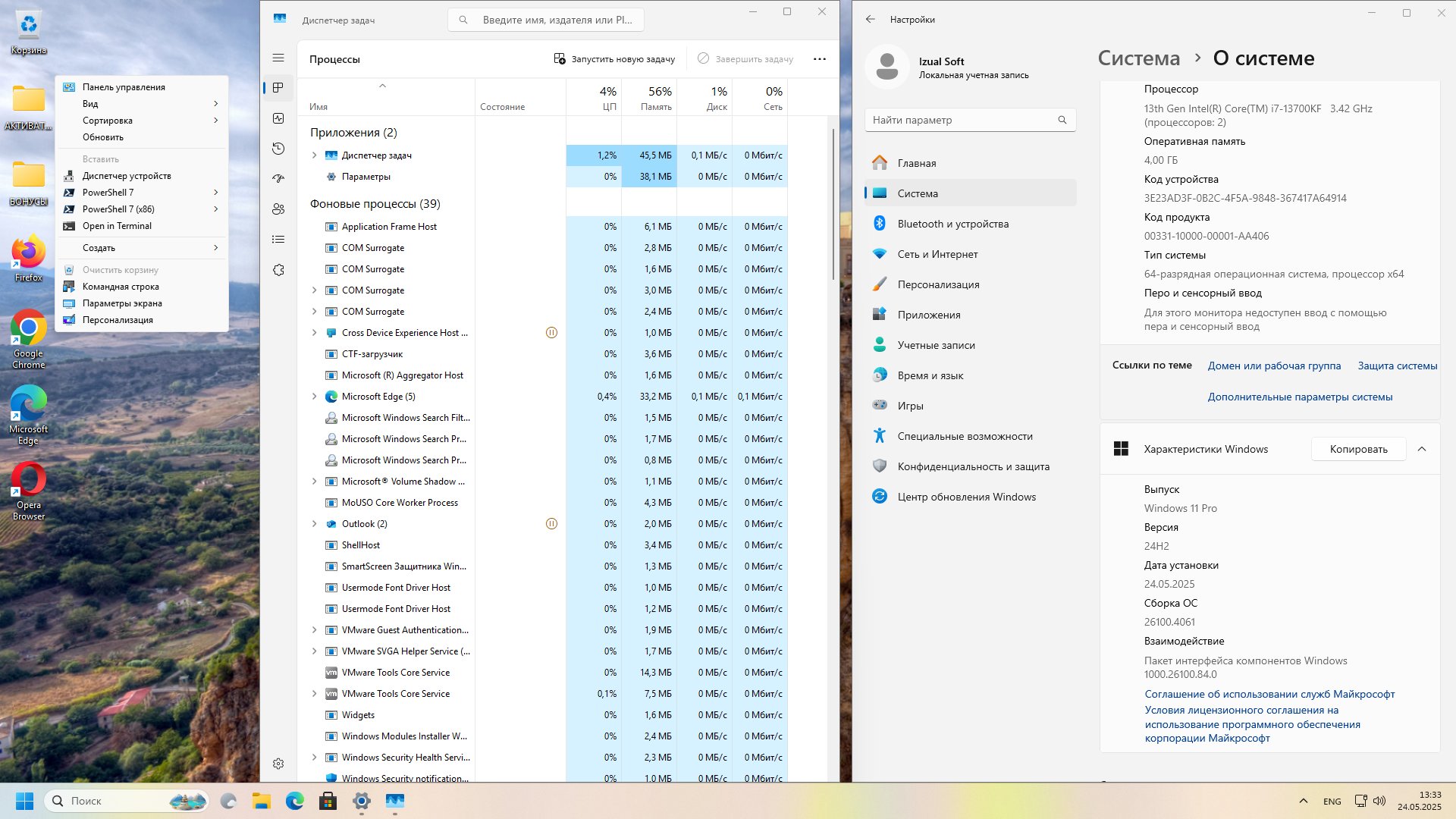
Task: Toggle the Task Manager hamburger navigation menu
Action: [x=278, y=58]
